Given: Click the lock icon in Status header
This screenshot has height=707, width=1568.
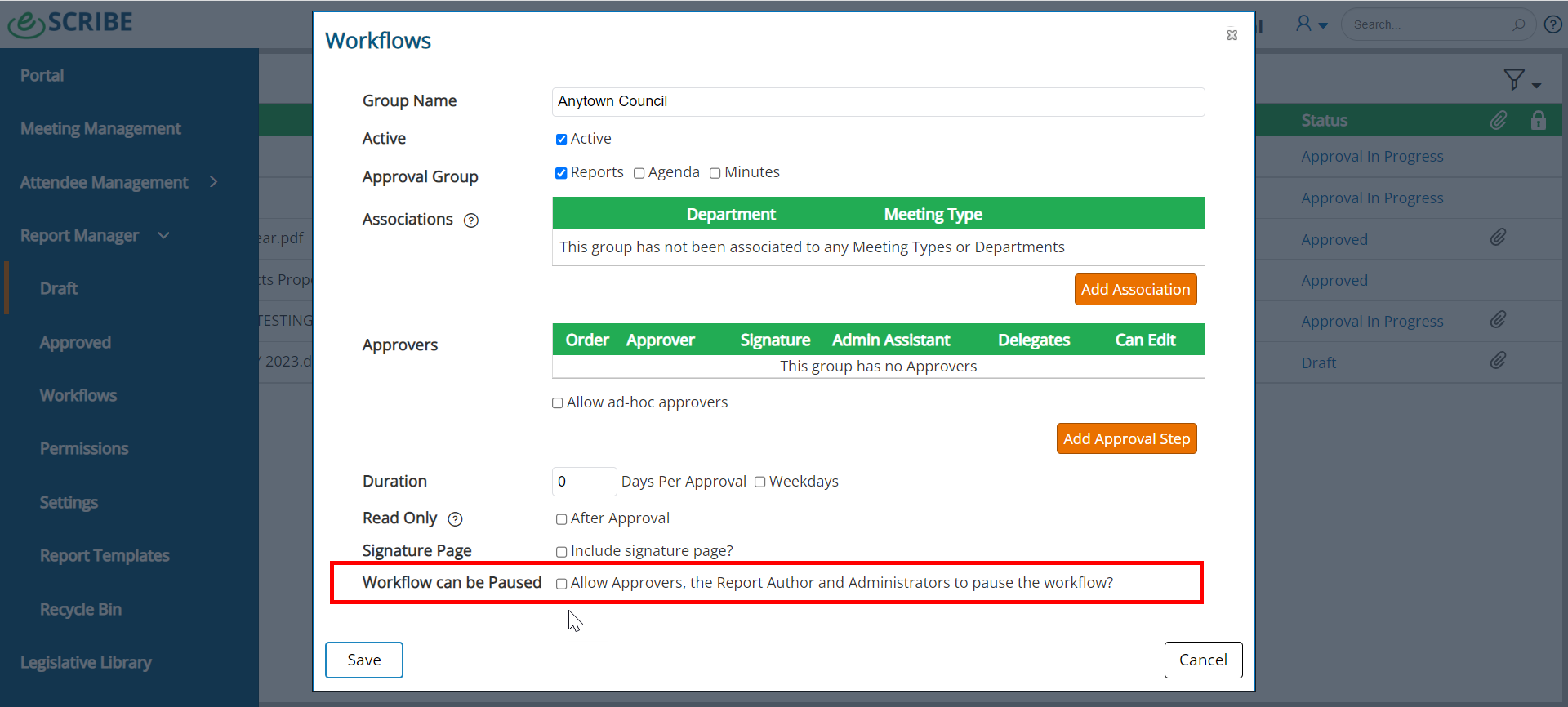Looking at the screenshot, I should click(x=1539, y=121).
